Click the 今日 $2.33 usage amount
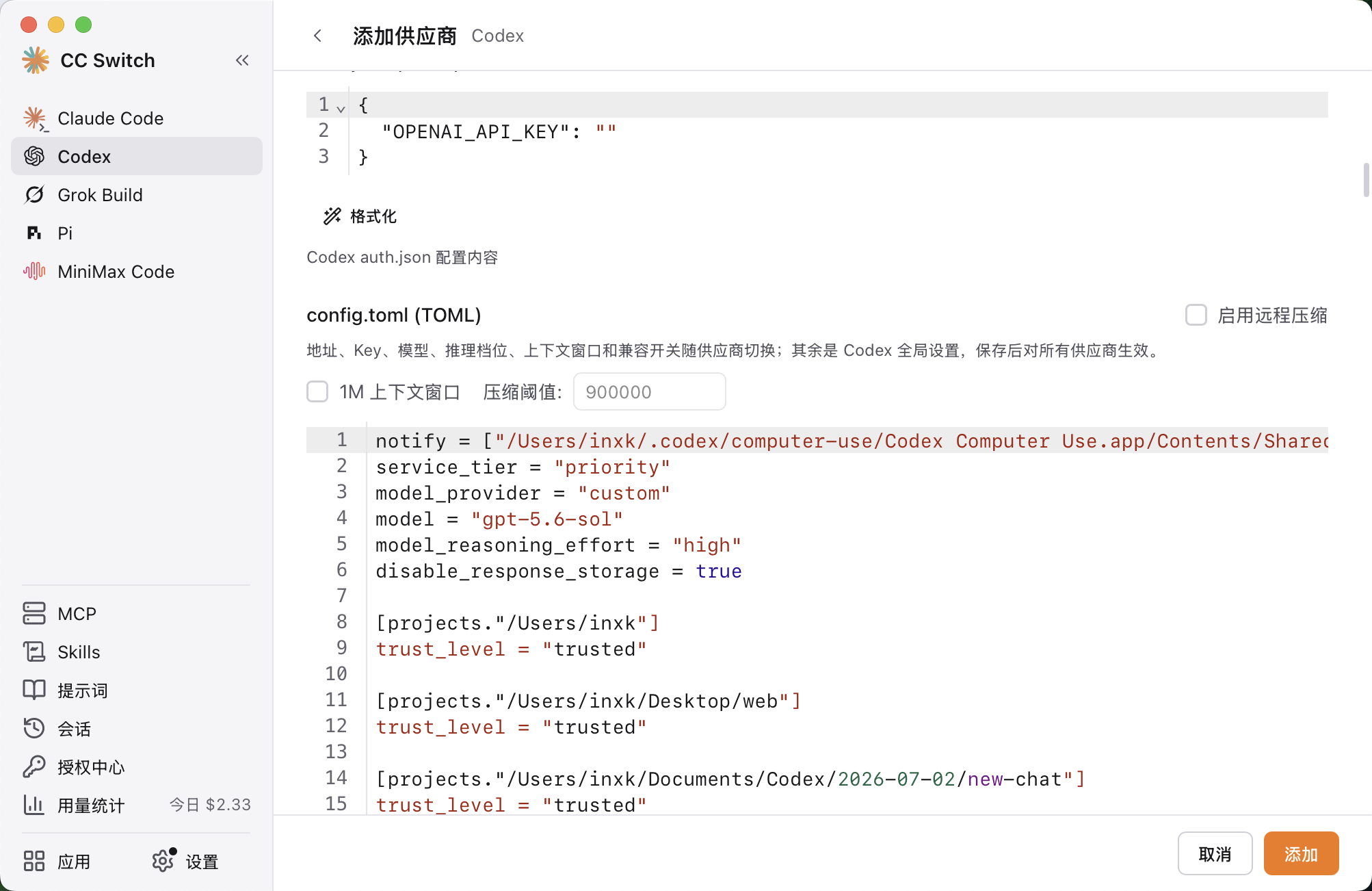This screenshot has width=1372, height=891. [x=210, y=805]
